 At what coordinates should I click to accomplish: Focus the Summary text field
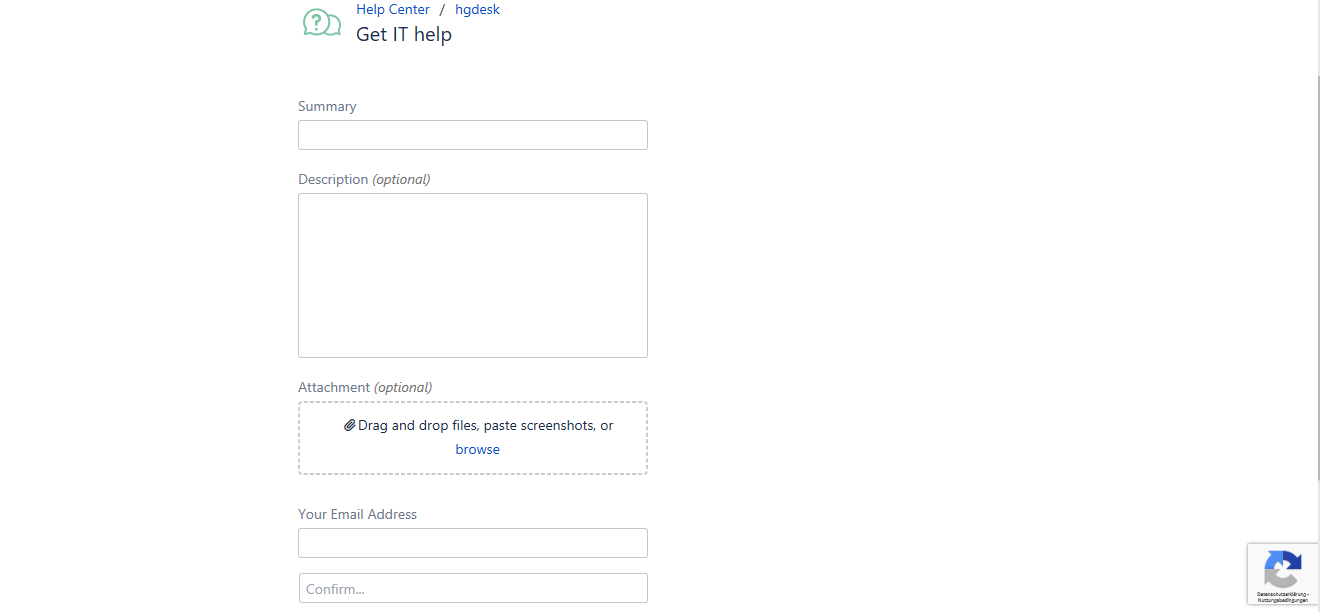[473, 135]
